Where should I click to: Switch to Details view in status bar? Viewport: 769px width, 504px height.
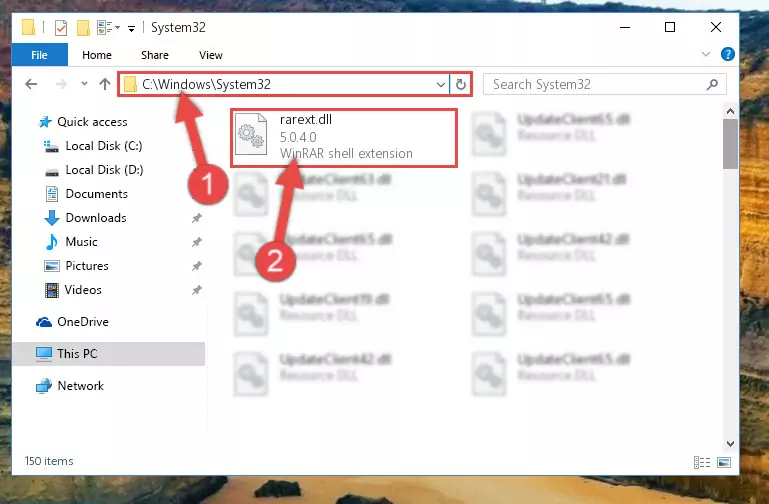point(702,462)
